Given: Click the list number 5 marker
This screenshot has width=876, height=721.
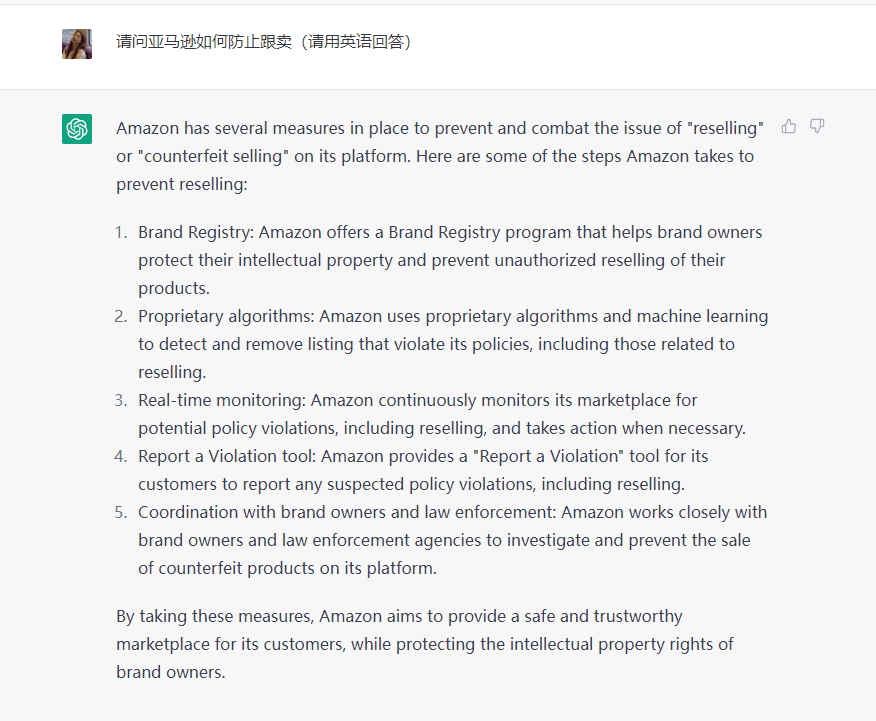Looking at the screenshot, I should pos(120,512).
